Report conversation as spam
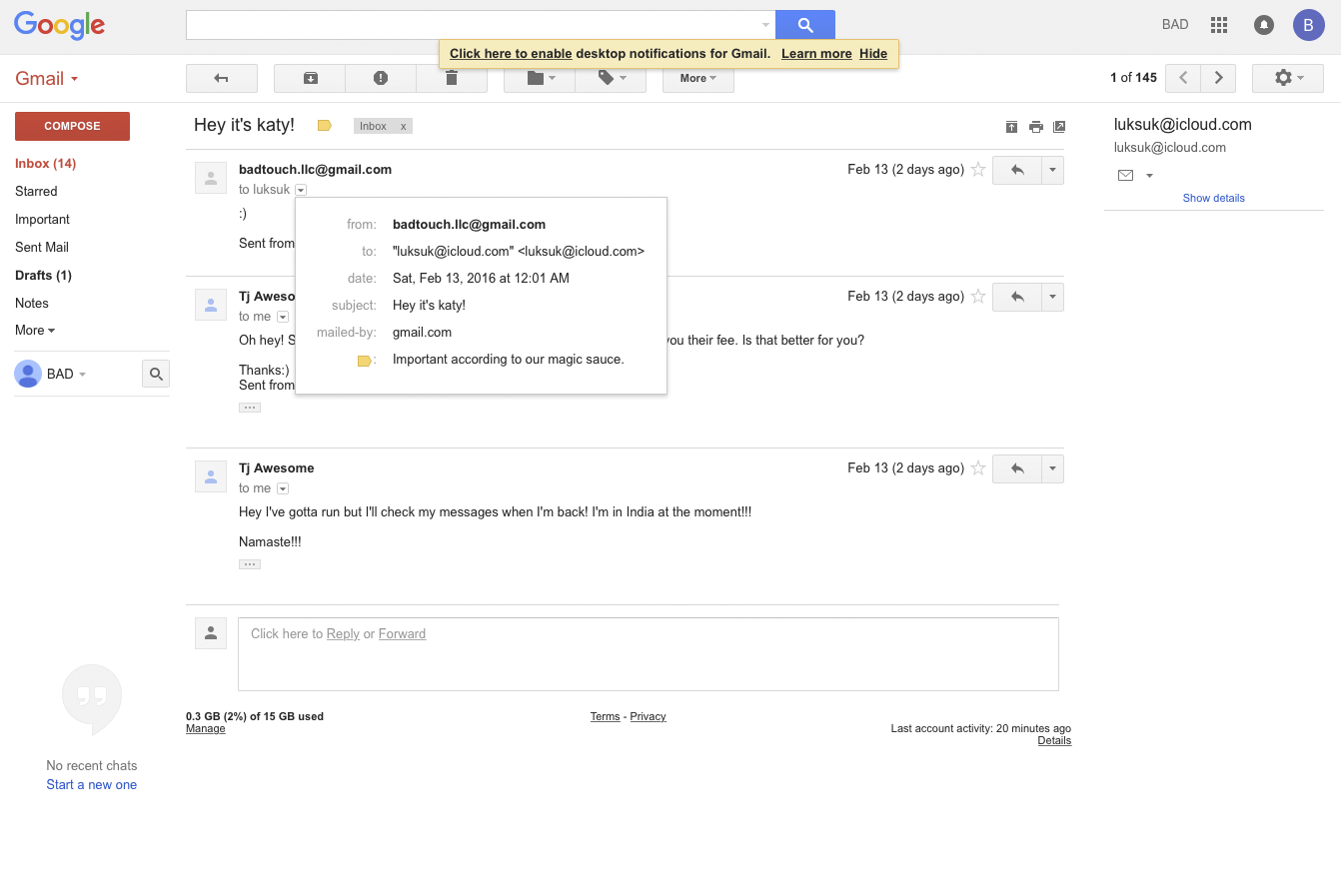Screen dimensions: 1341x896 [x=381, y=78]
